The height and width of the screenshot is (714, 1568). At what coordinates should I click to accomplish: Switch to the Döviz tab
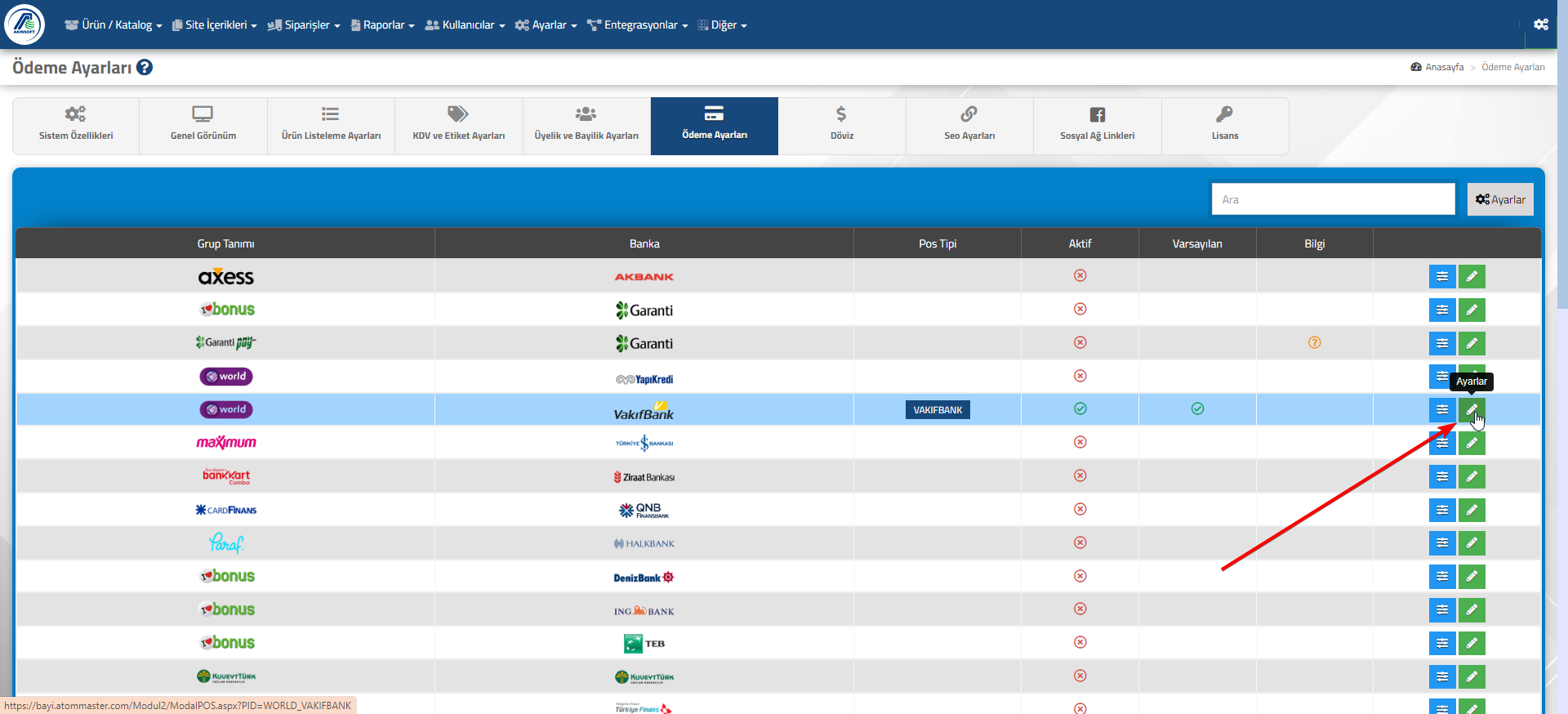(842, 126)
